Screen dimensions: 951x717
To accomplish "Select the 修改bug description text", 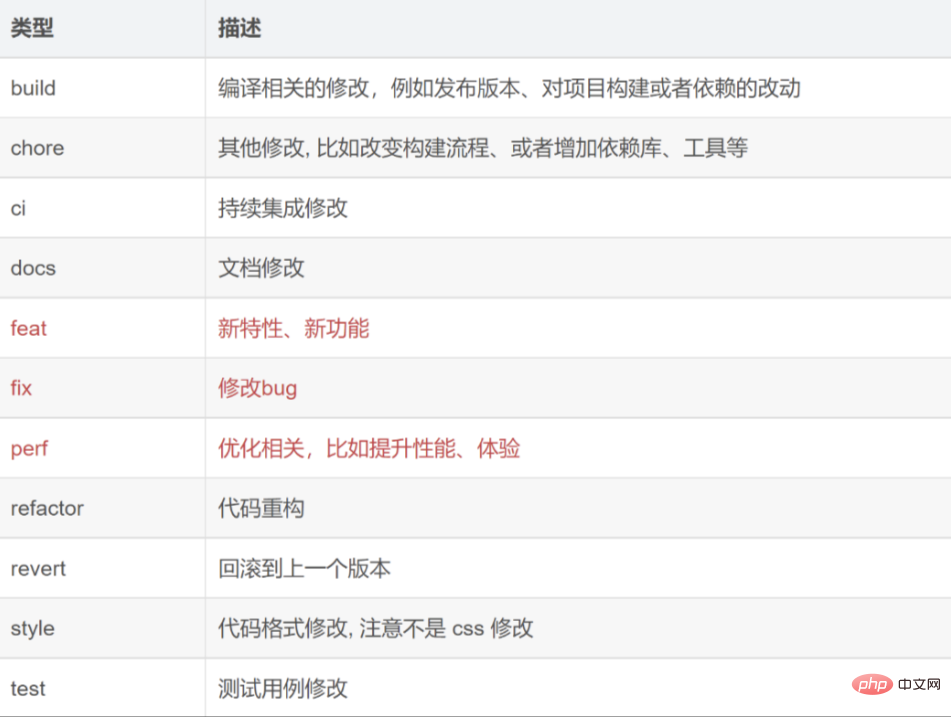I will coord(258,388).
